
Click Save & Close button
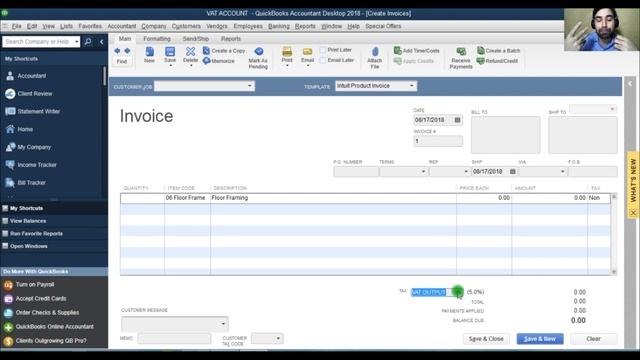(x=486, y=339)
